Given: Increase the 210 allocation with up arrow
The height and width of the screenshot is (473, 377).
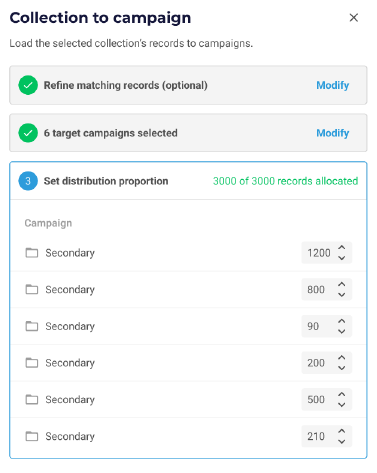Looking at the screenshot, I should click(341, 431).
